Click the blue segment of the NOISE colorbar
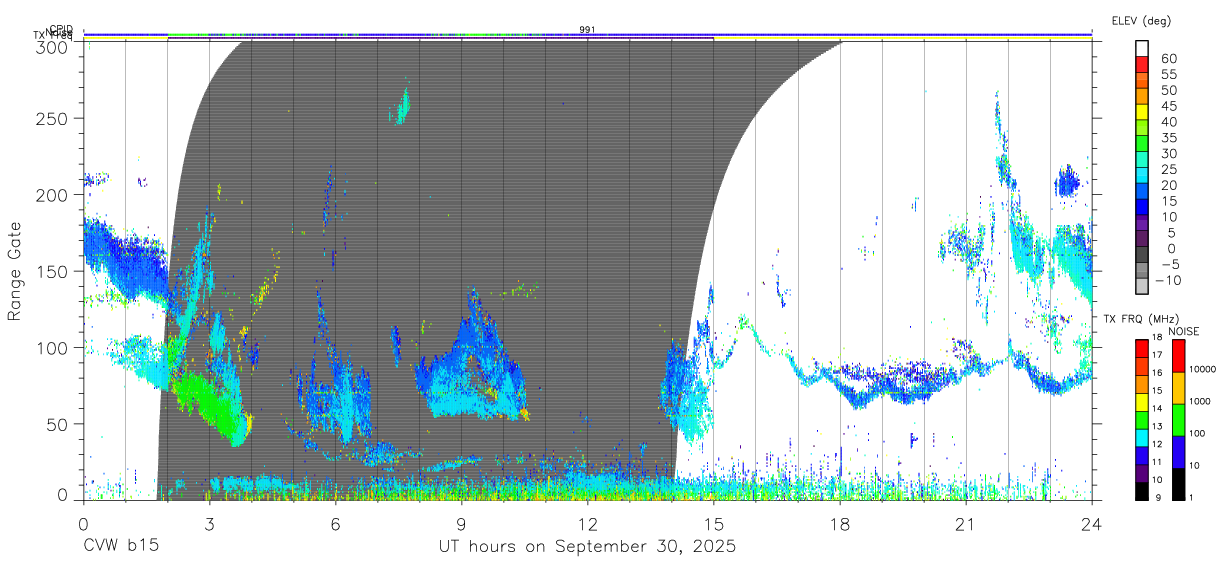Viewport: 1228px width, 567px height. pyautogui.click(x=1177, y=451)
